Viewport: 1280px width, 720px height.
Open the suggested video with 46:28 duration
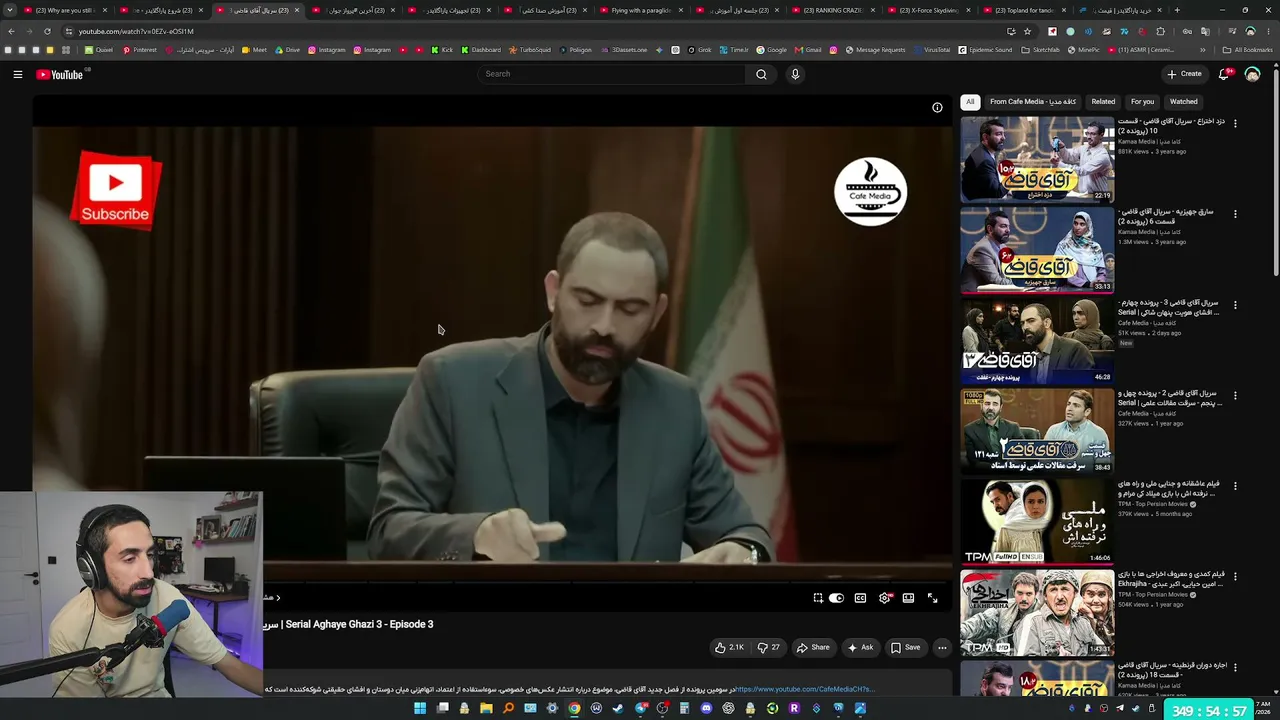pyautogui.click(x=1037, y=340)
